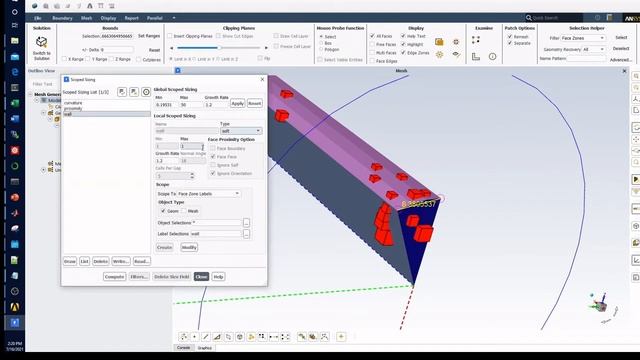
Task: Toggle the Z Range checkbox
Action: pyautogui.click(x=111, y=59)
